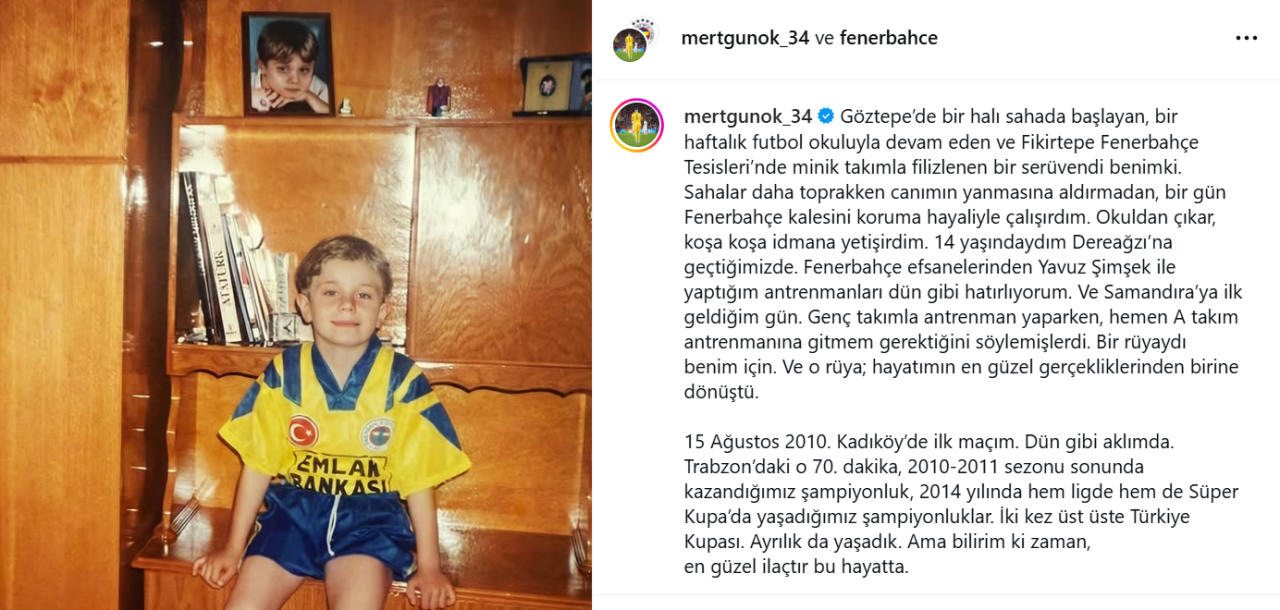Click the Emlak Bankası sponsor text on jersey
Screen dimensions: 1280x610
coord(340,473)
